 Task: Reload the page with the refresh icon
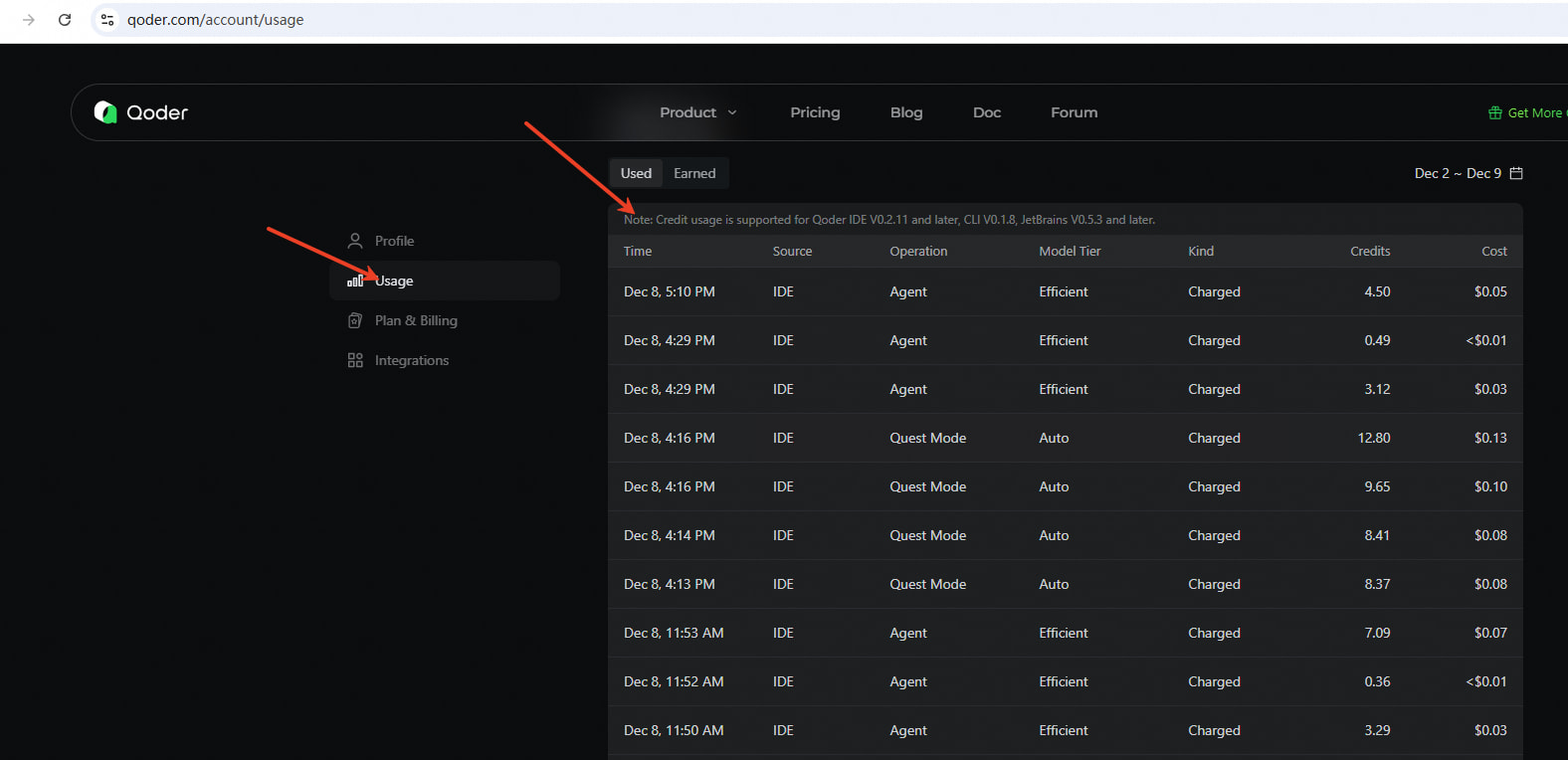(x=65, y=20)
